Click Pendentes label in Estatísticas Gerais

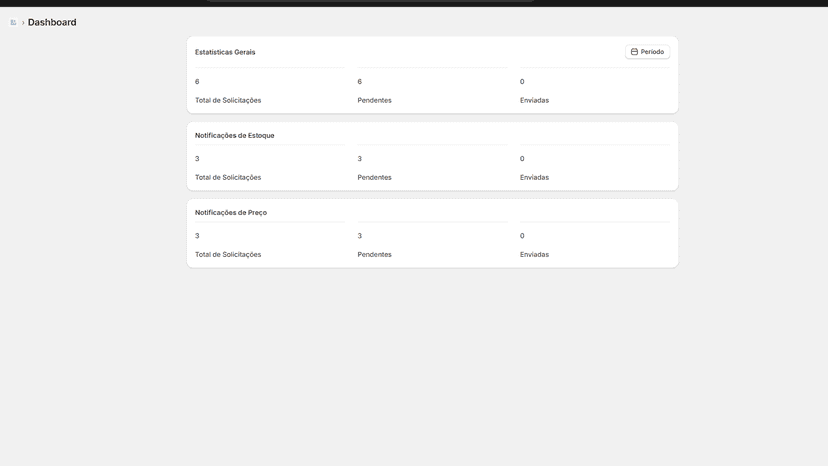click(374, 100)
